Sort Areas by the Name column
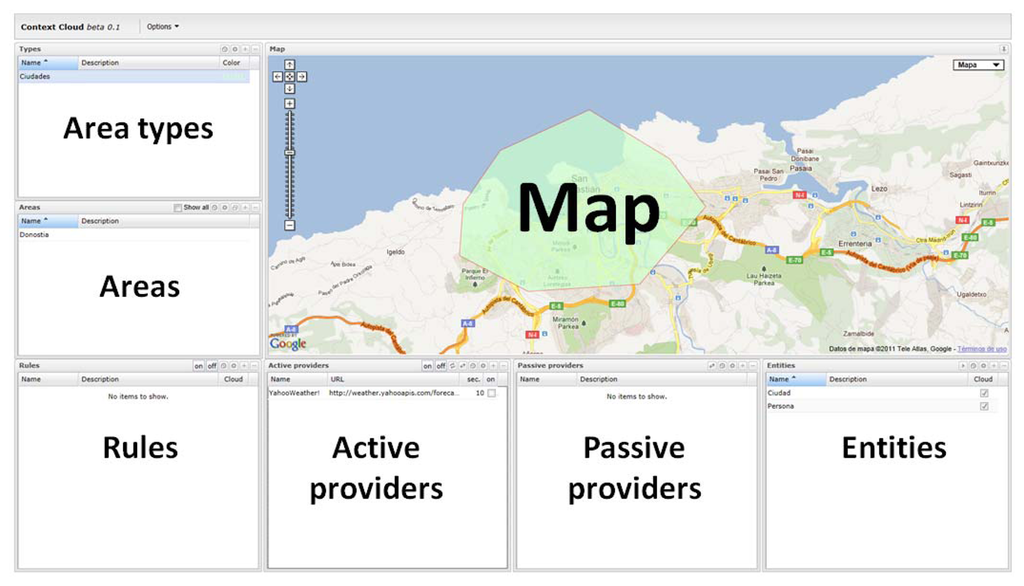The width and height of the screenshot is (1024, 586). pos(48,221)
